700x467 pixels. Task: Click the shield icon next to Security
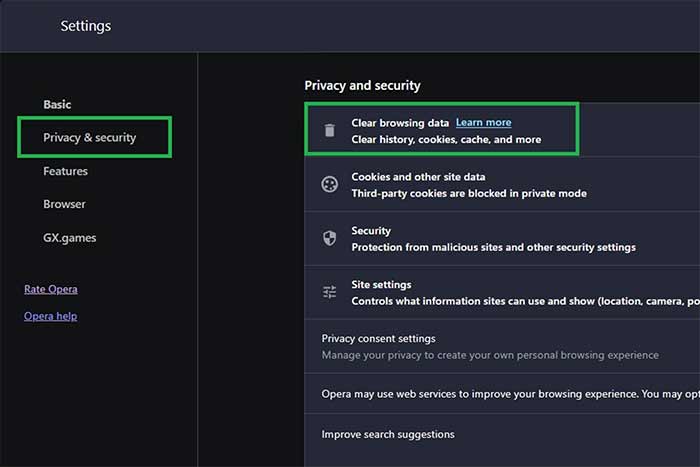point(329,238)
